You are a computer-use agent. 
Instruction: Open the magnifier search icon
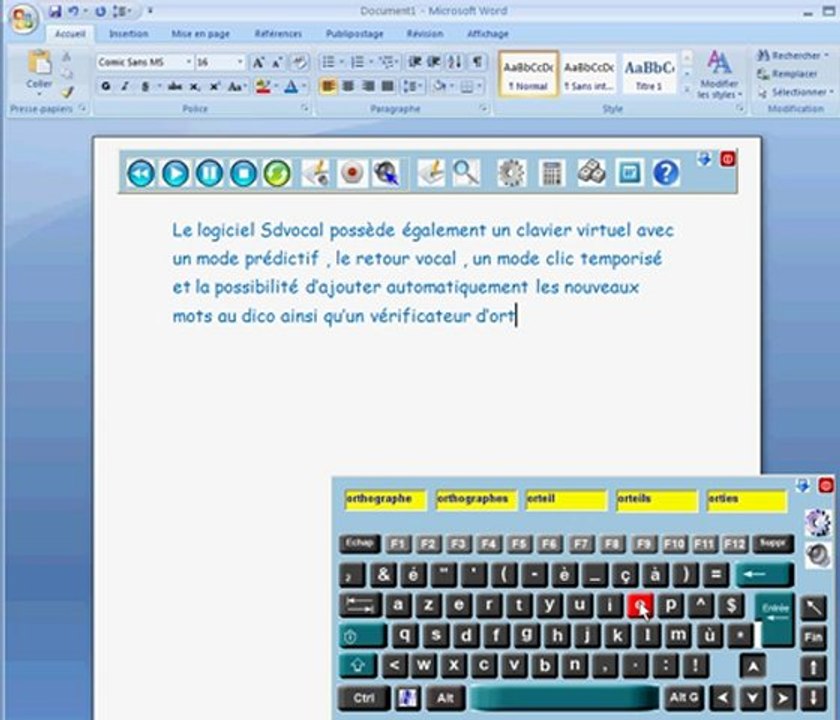[x=466, y=173]
